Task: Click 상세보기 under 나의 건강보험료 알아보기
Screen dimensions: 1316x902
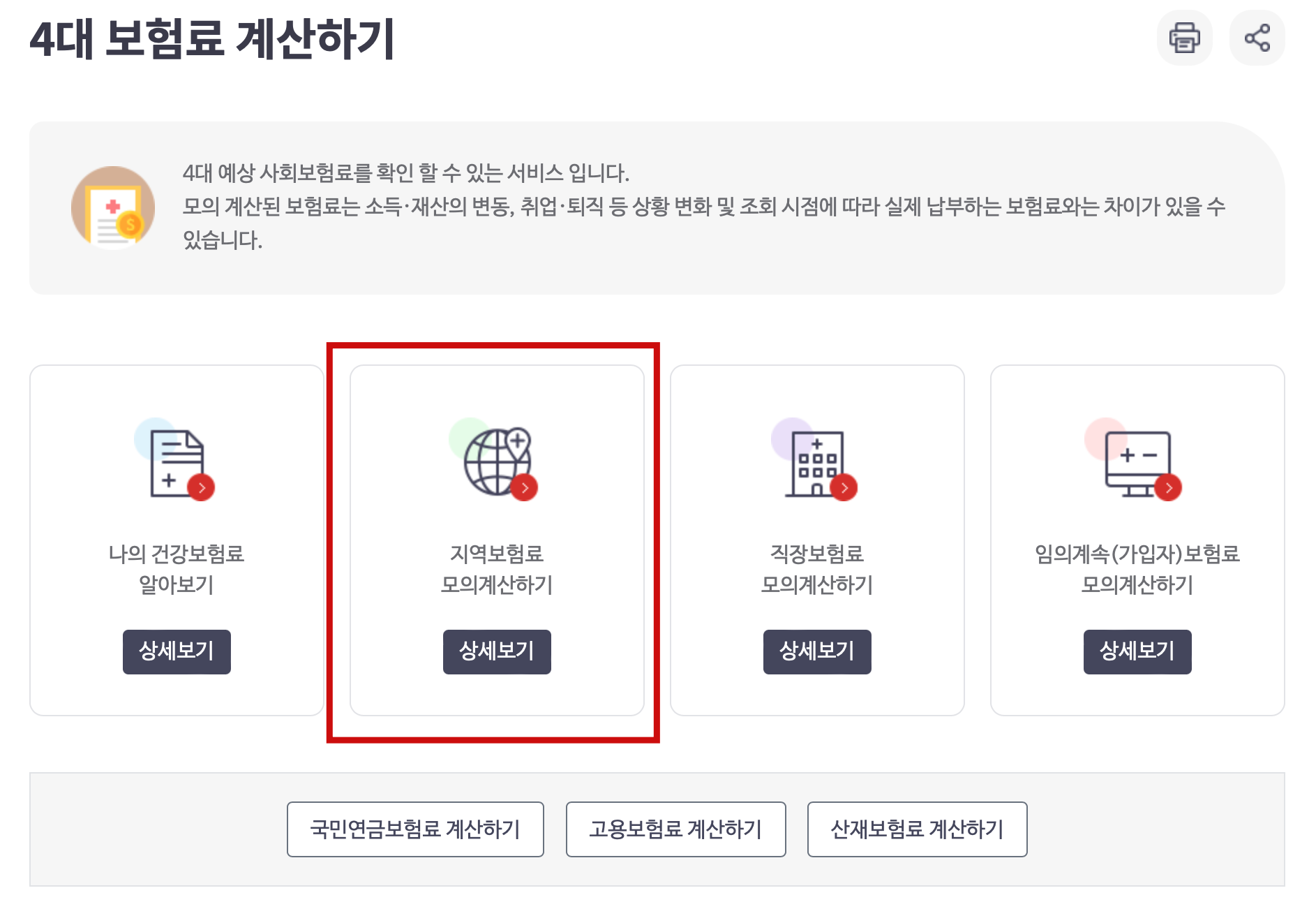Action: tap(177, 651)
